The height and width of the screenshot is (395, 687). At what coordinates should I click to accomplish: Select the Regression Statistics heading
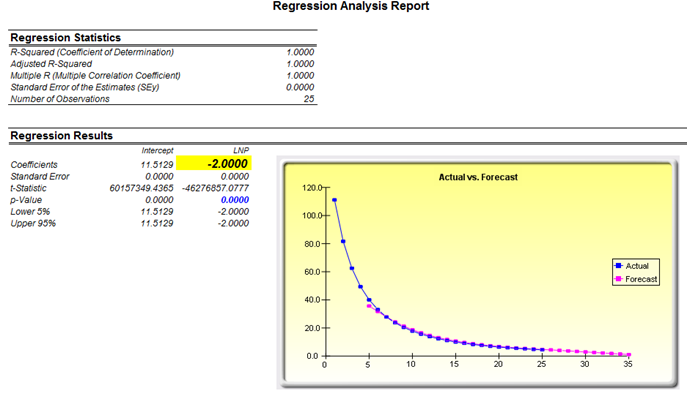pyautogui.click(x=65, y=38)
